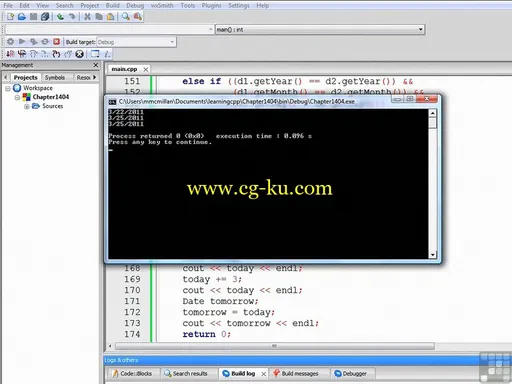
Task: Open the wxSmith menu
Action: (162, 6)
